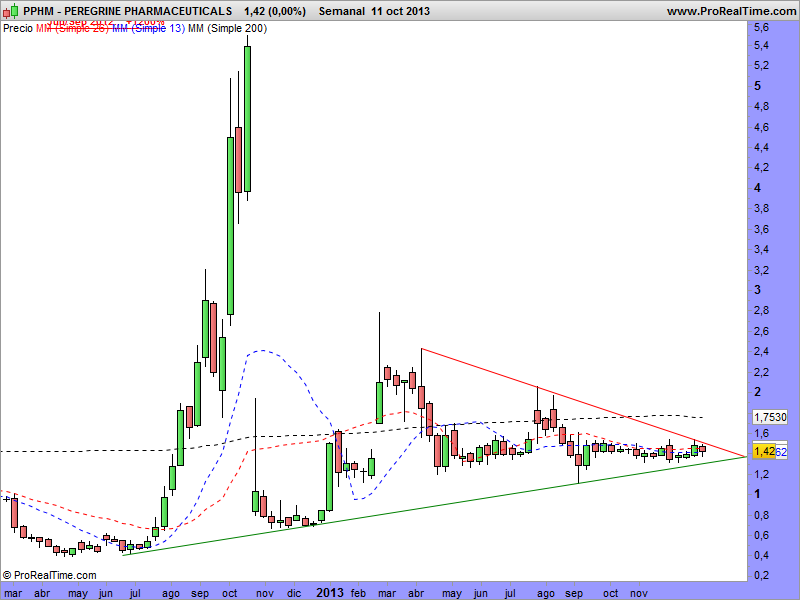Click the Precio legend label
The width and height of the screenshot is (800, 600).
pyautogui.click(x=18, y=29)
